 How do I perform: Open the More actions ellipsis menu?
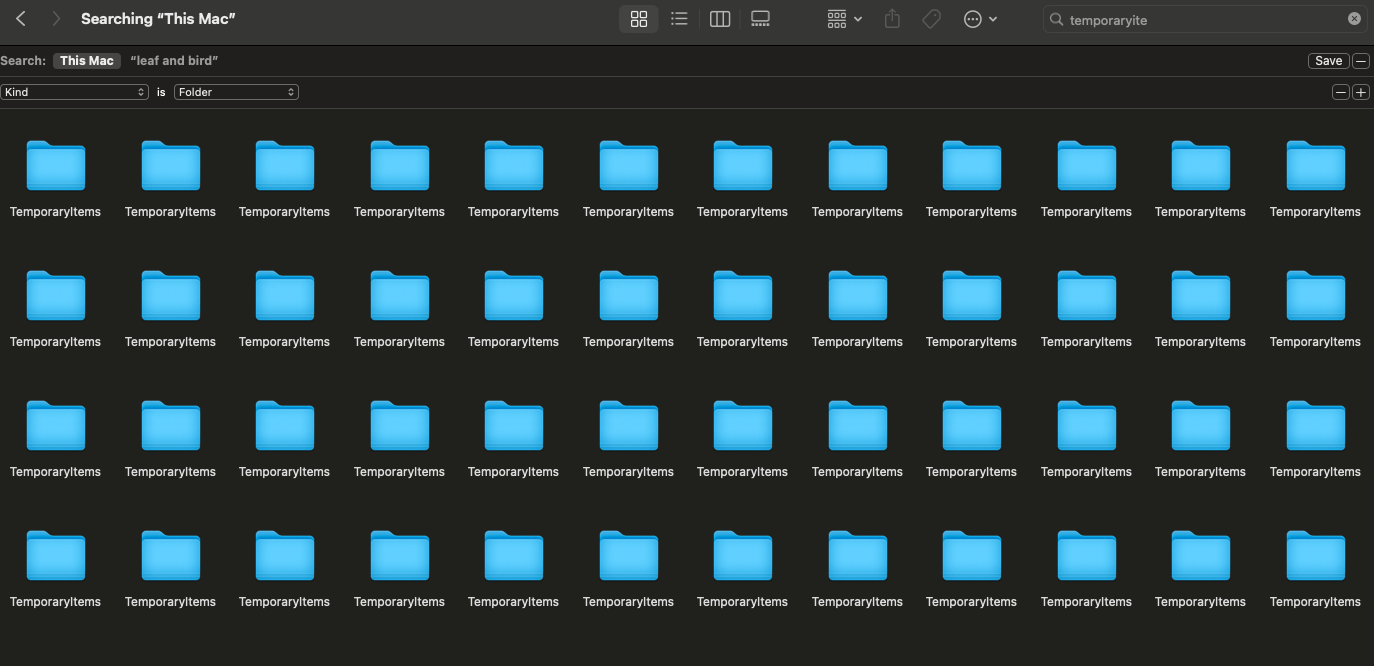(979, 18)
